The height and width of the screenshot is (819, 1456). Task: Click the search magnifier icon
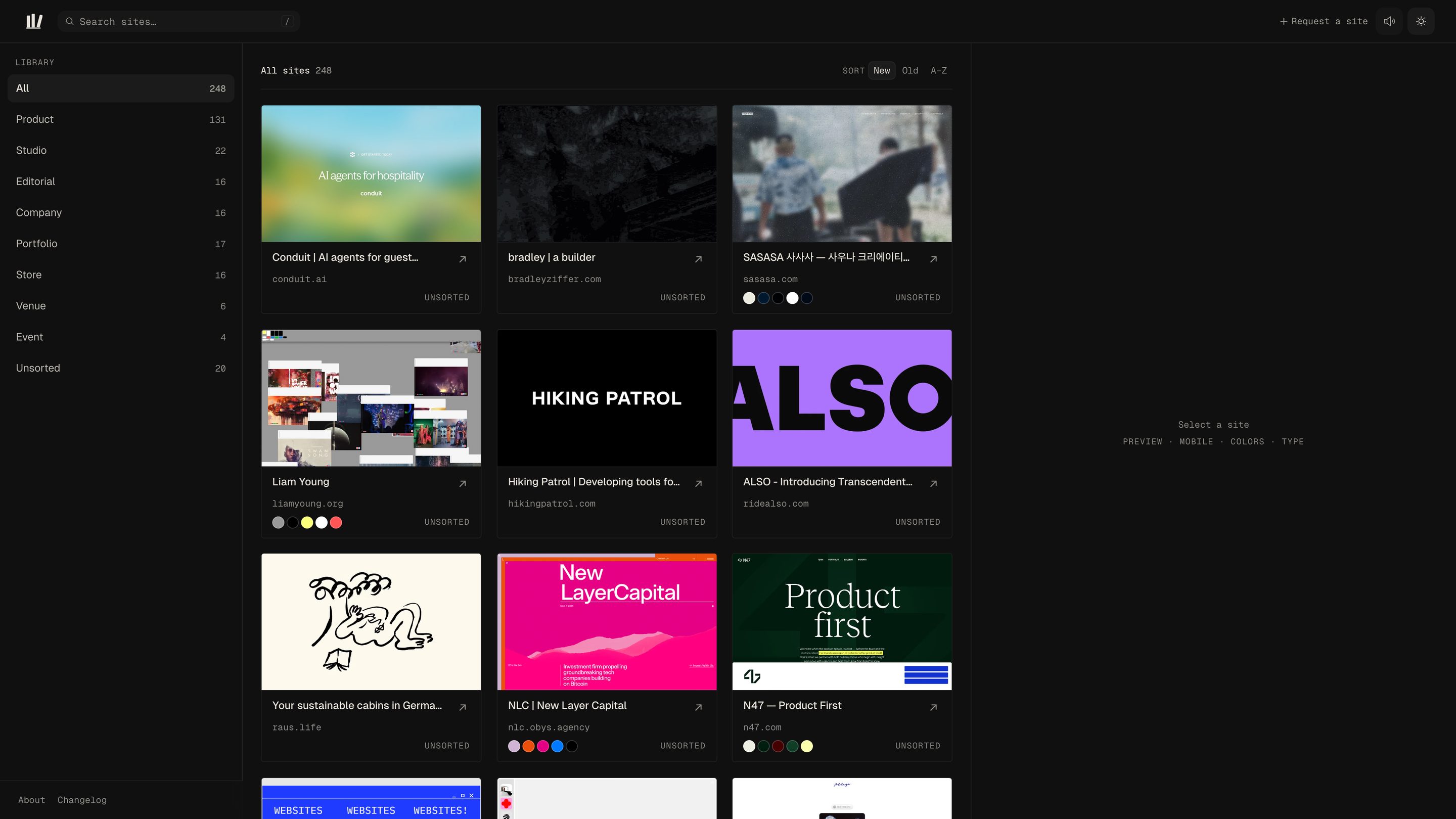(70, 21)
